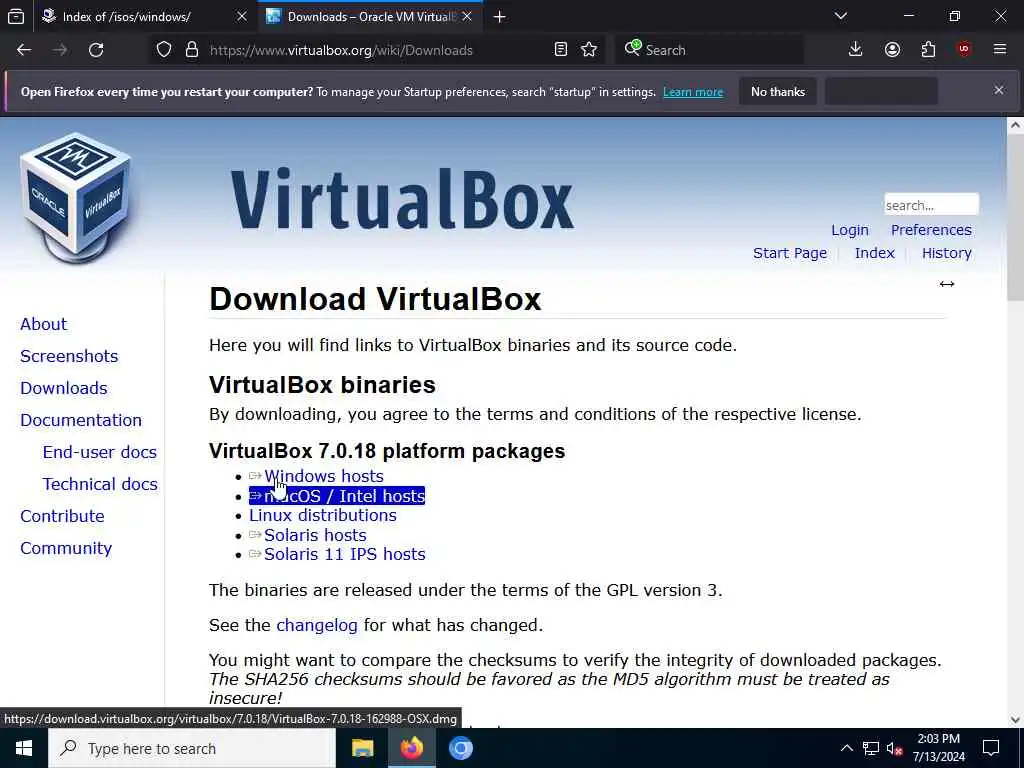Open the changelog link

[x=317, y=625]
